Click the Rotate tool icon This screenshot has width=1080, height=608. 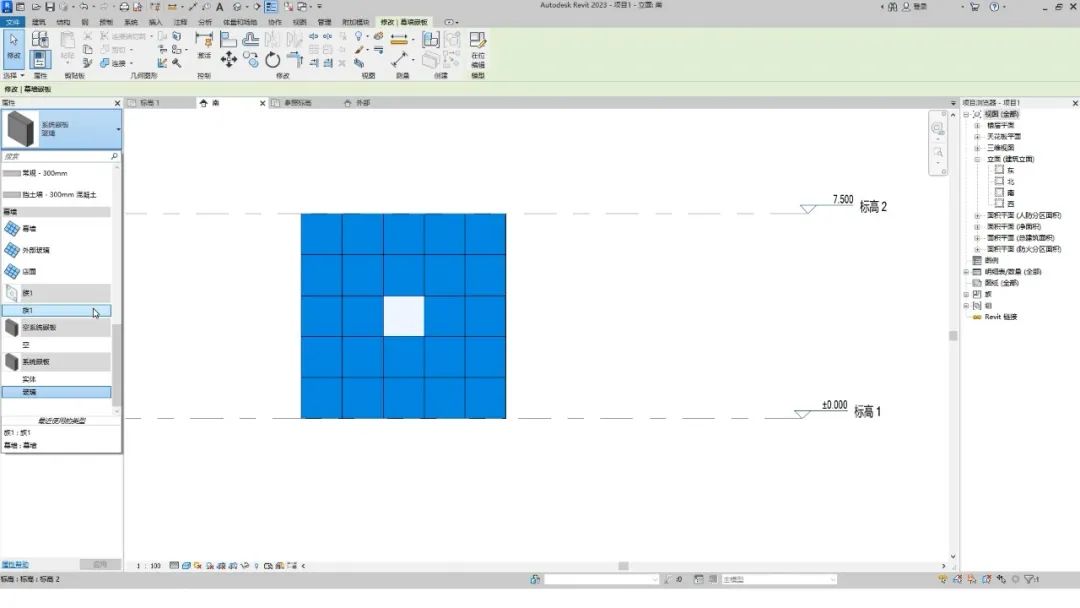[x=273, y=60]
